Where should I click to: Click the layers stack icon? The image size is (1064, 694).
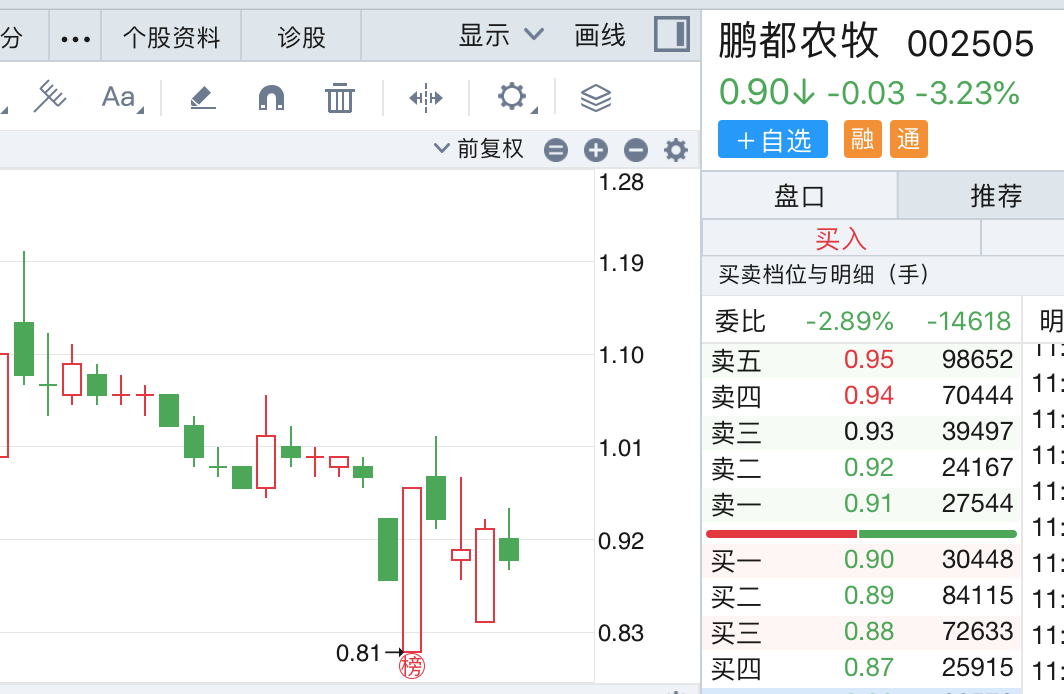[595, 98]
